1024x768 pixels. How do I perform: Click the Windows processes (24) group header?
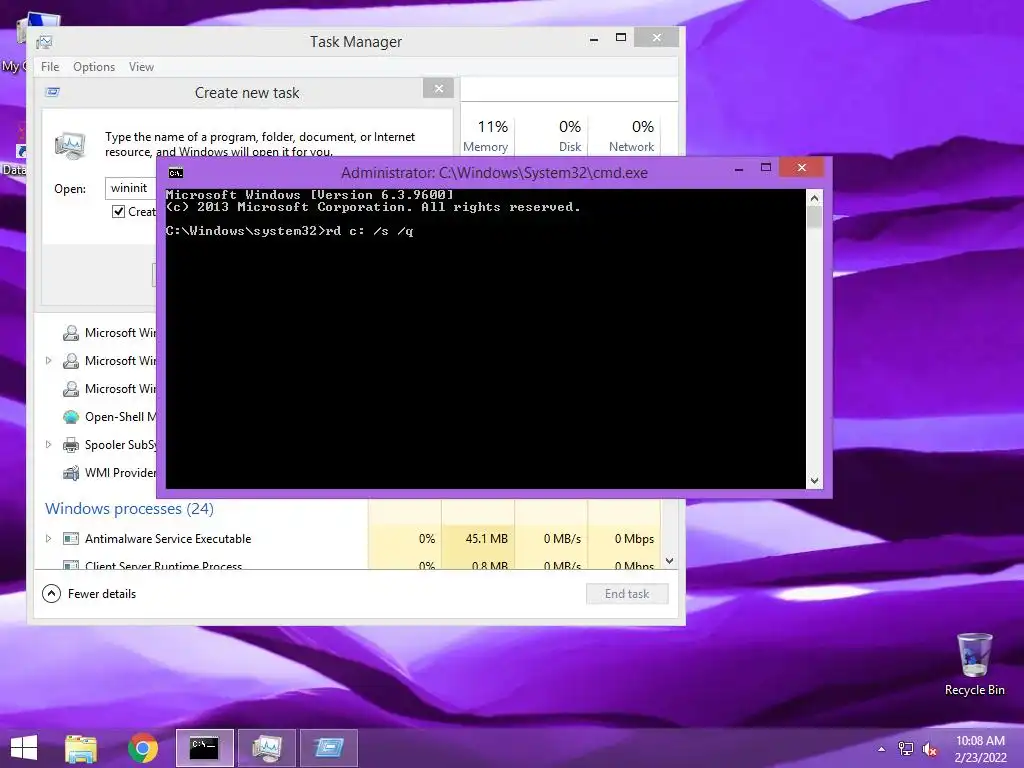click(x=129, y=509)
